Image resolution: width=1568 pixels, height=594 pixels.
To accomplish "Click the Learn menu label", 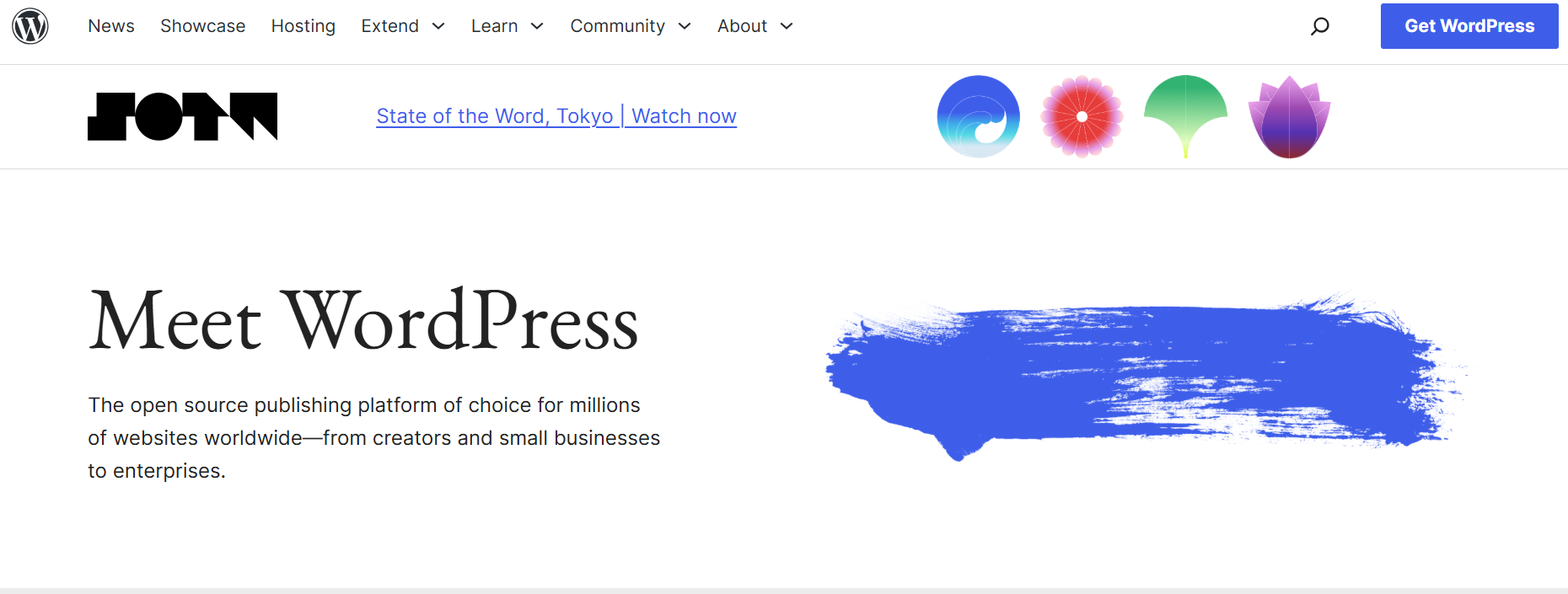I will (495, 26).
